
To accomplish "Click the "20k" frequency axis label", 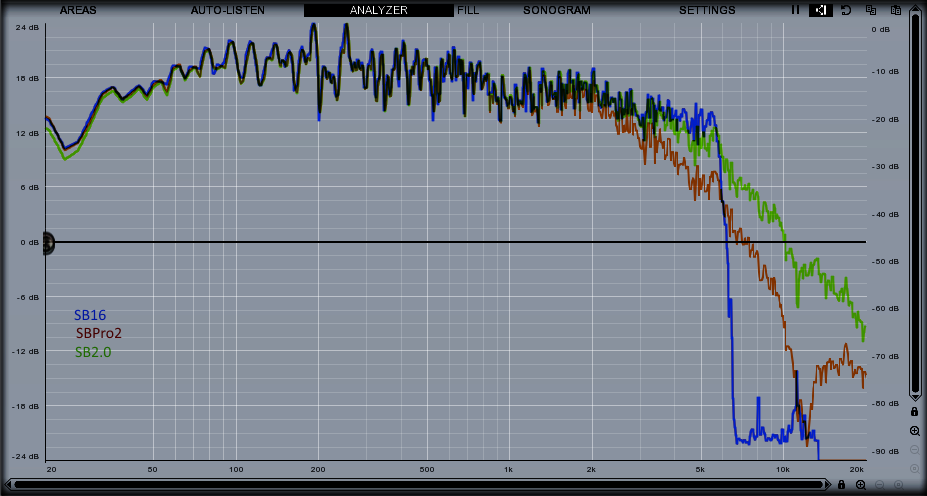I will 857,469.
